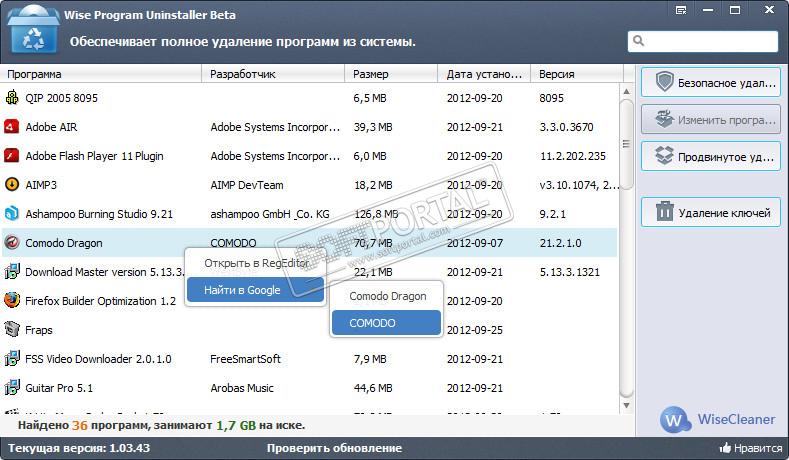Viewport: 789px width, 460px height.
Task: Select the Fraps row name
Action: pos(39,330)
